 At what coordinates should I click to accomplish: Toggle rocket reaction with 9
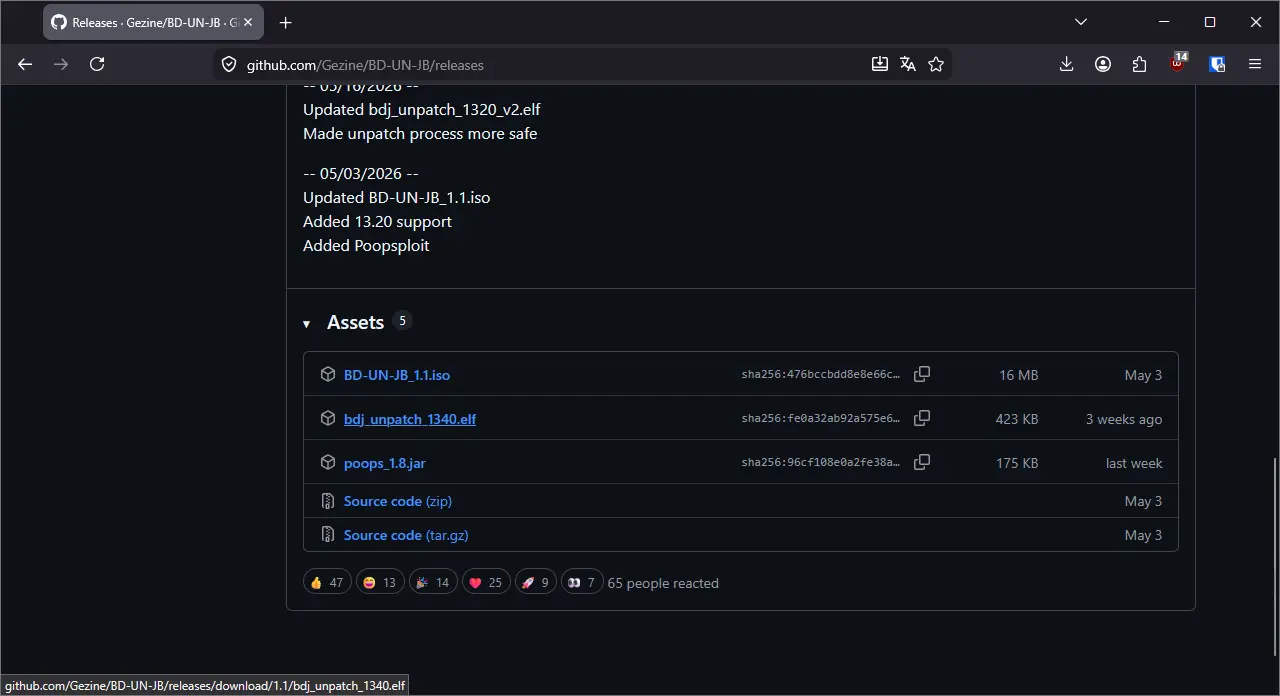(x=536, y=582)
